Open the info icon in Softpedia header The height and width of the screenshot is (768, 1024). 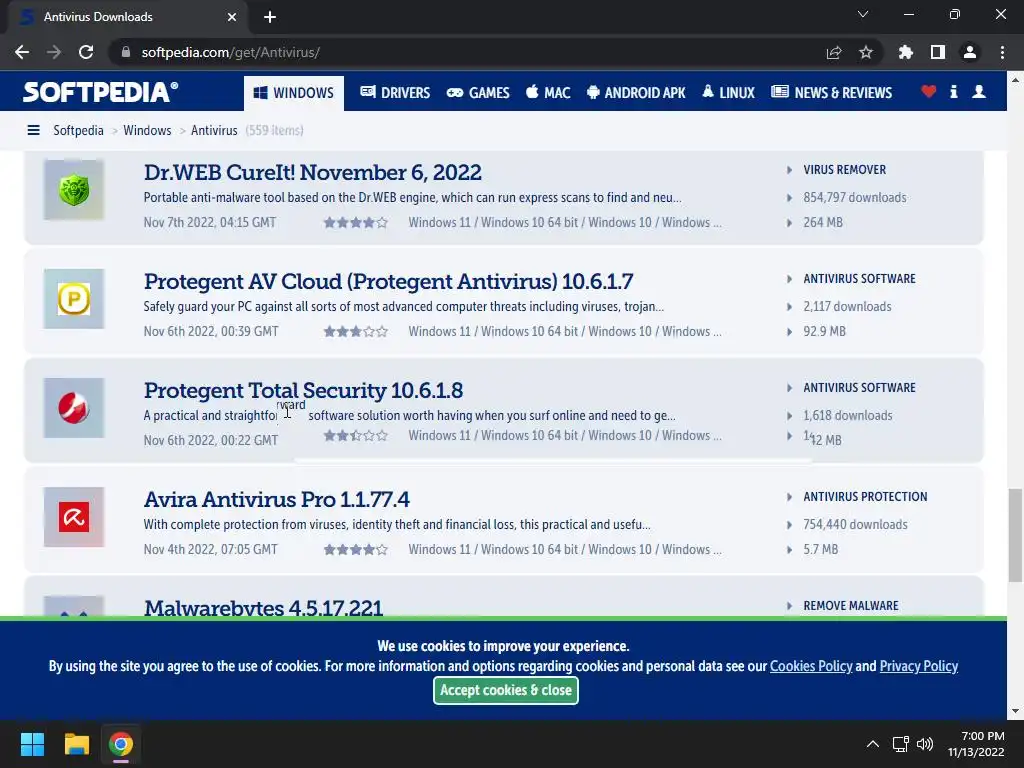click(x=953, y=92)
